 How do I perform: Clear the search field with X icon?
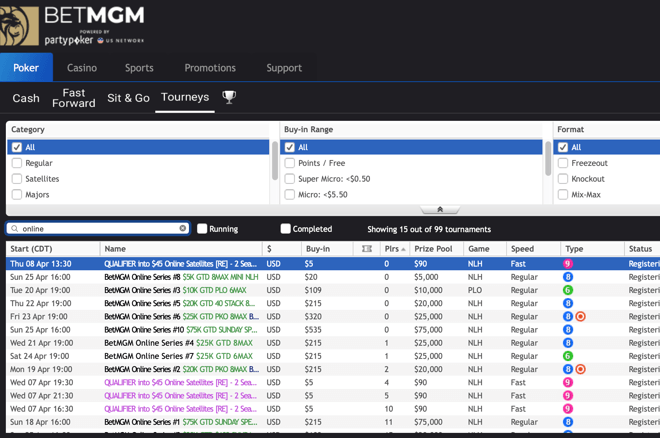(x=183, y=228)
